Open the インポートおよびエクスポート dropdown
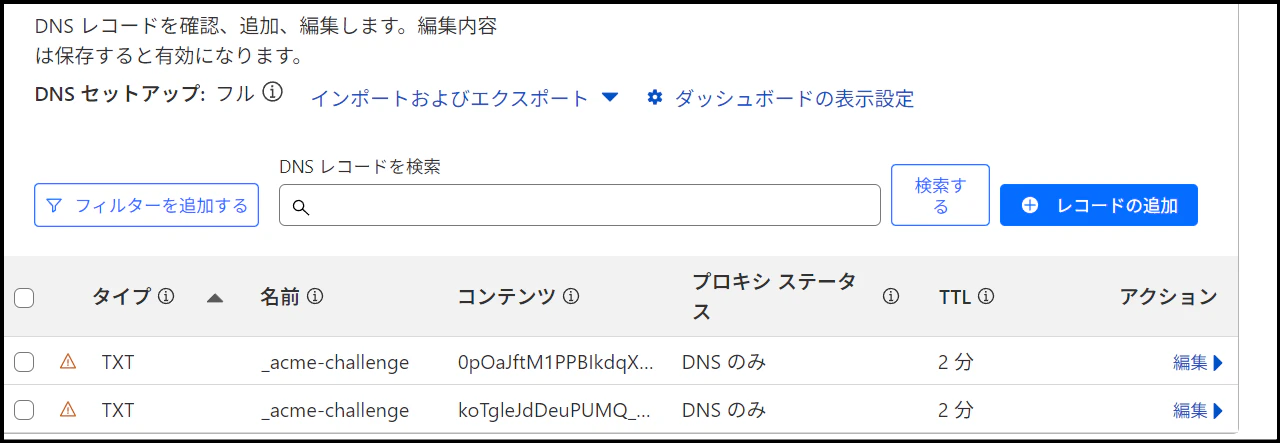The image size is (1280, 443). click(x=465, y=98)
